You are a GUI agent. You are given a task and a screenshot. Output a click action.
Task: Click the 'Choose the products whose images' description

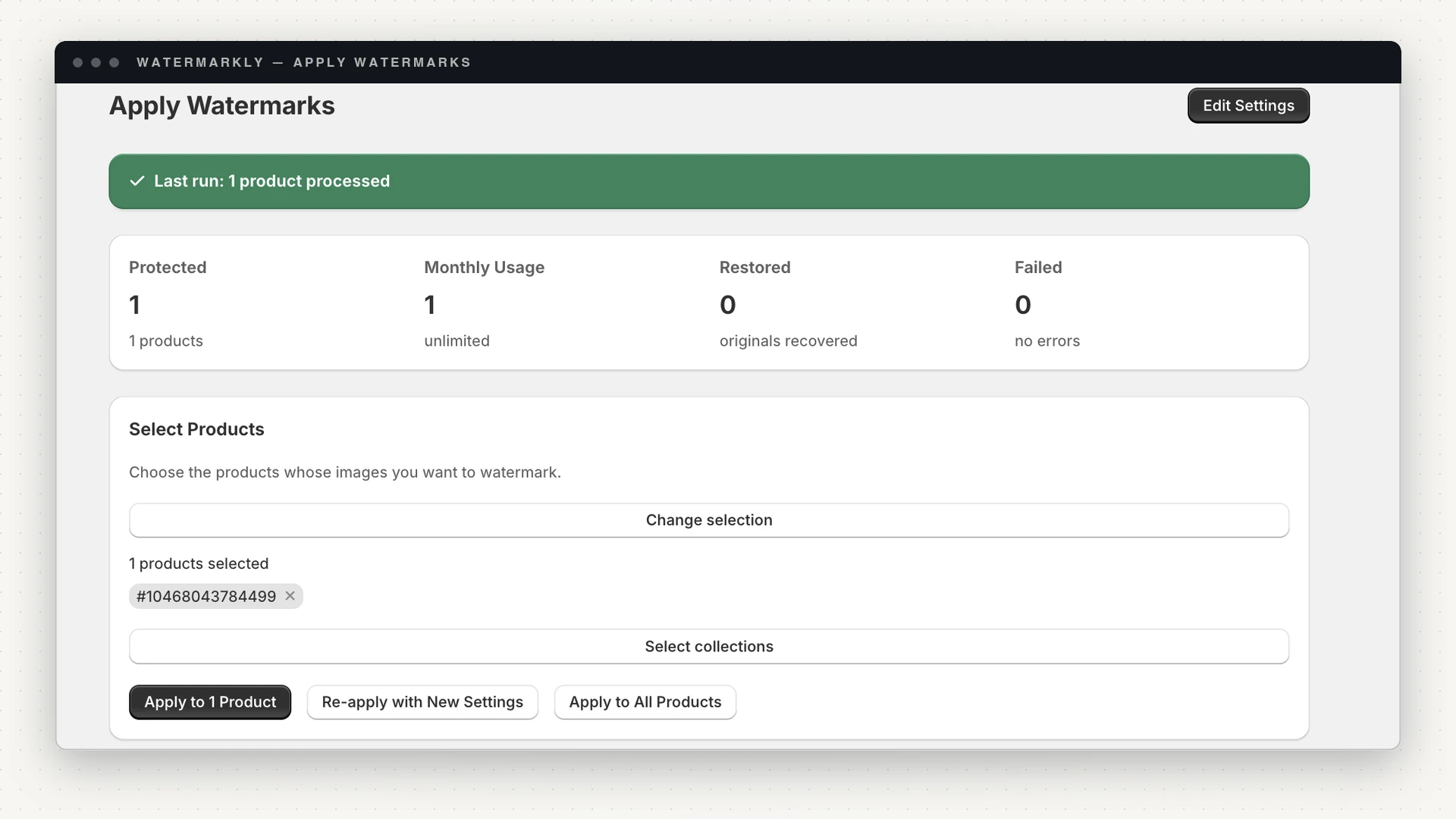[x=345, y=472]
